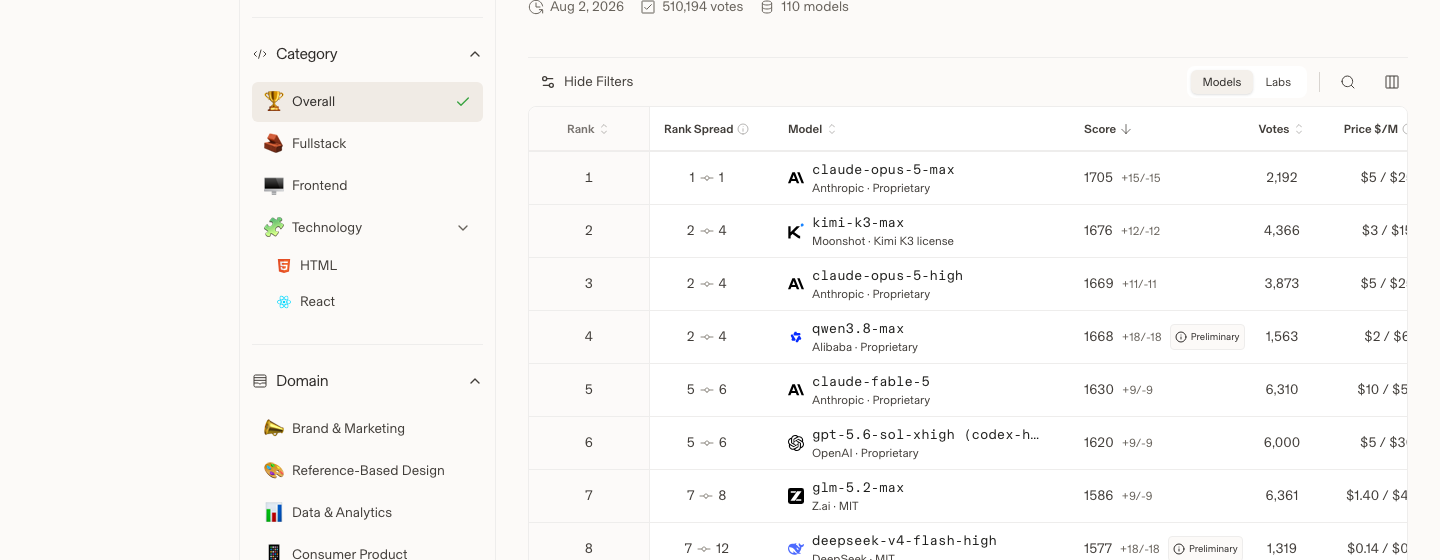Click the React logo icon
The width and height of the screenshot is (1440, 560).
[x=284, y=302]
